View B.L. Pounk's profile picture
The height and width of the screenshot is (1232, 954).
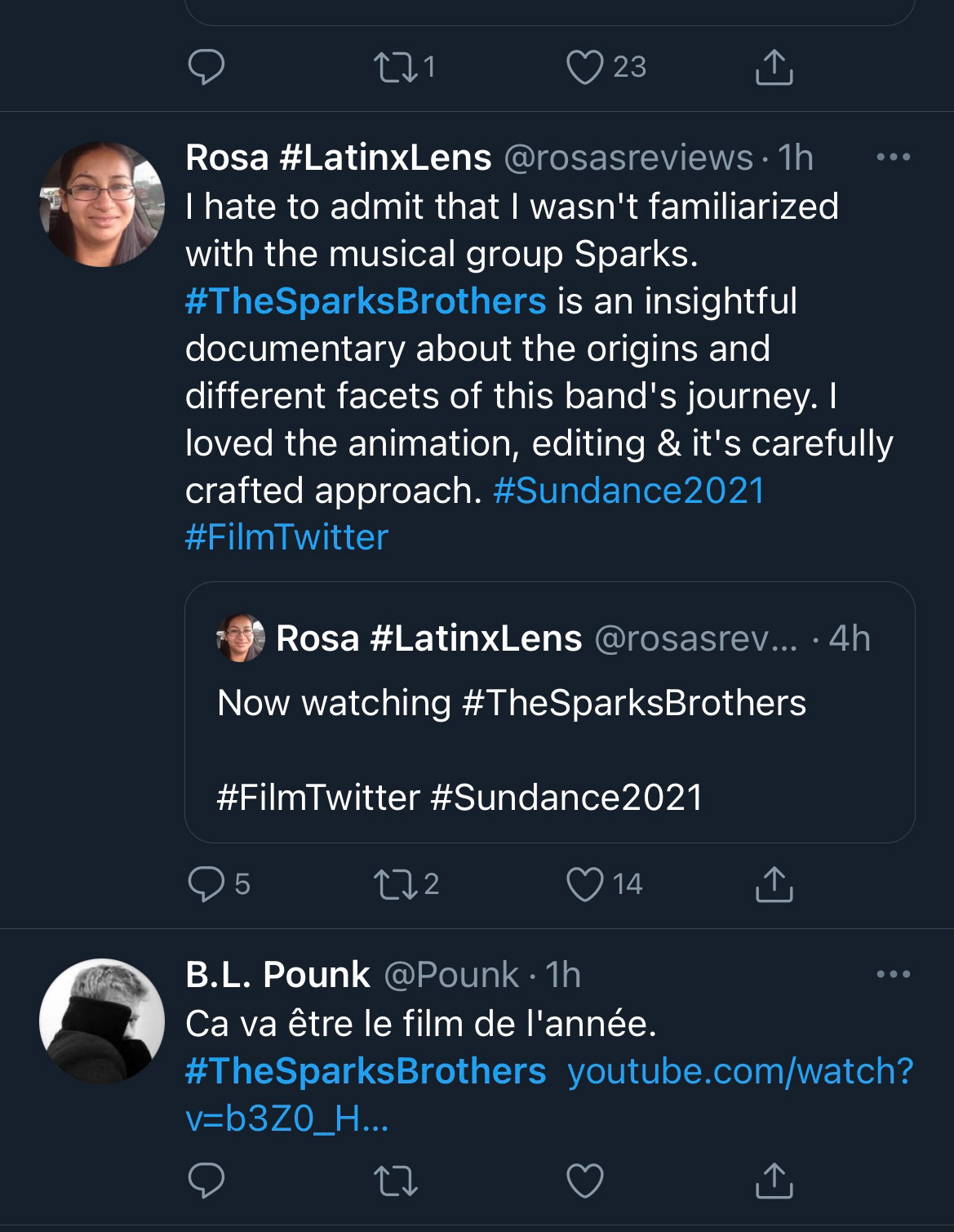click(x=102, y=1021)
